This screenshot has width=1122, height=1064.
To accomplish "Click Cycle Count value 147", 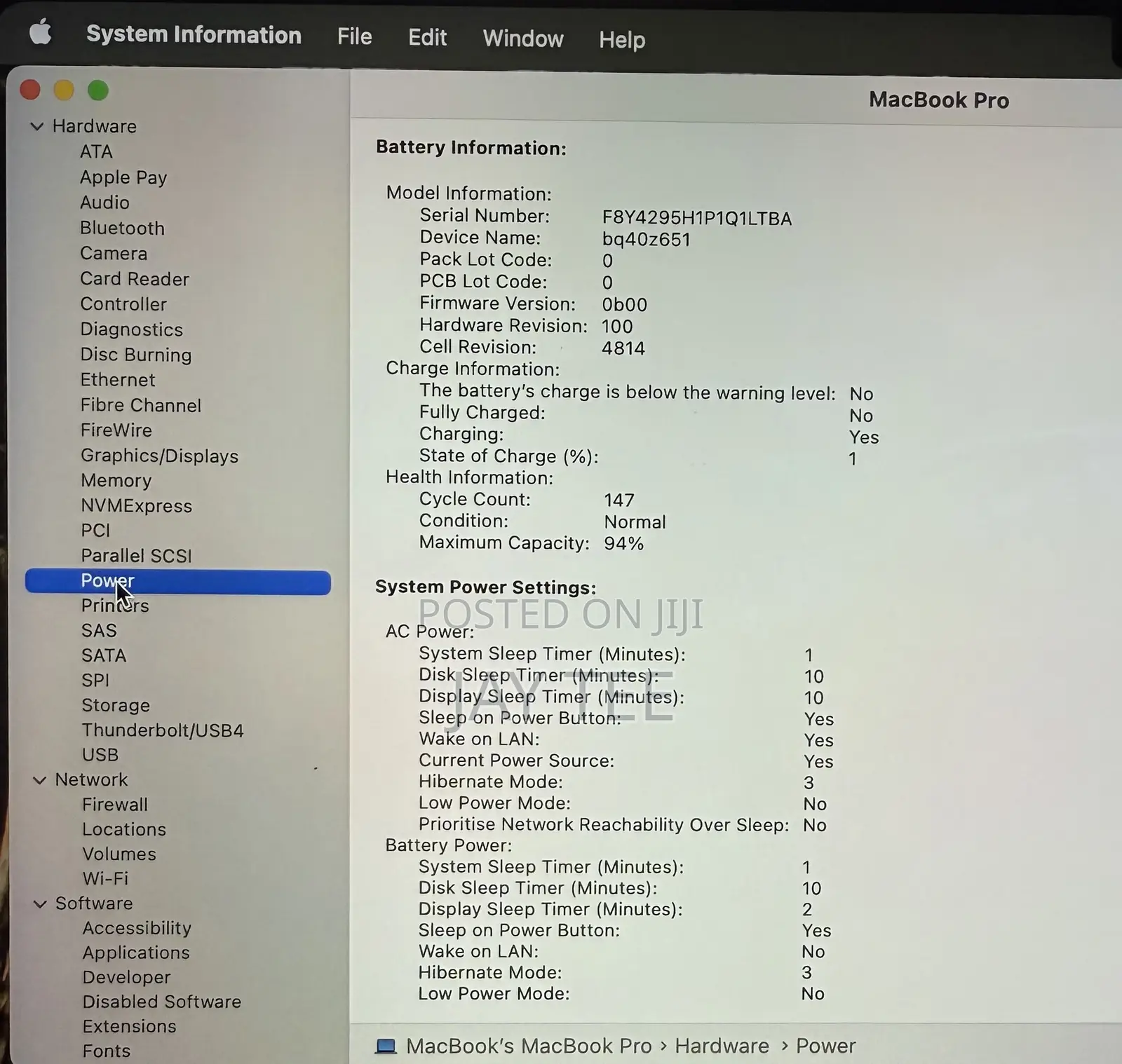I will (619, 500).
